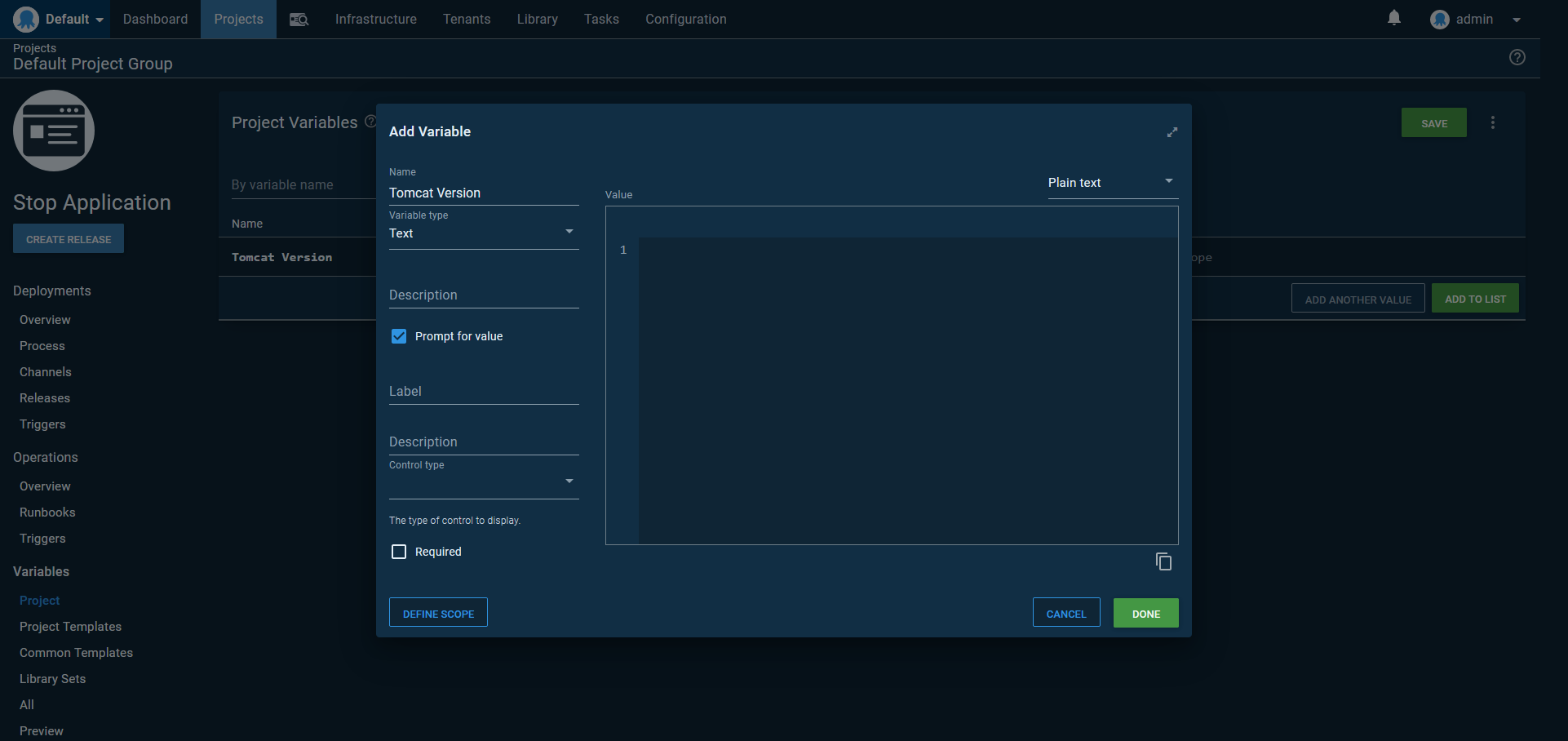Click the Stop Application project logo
This screenshot has height=741, width=1568.
(54, 131)
